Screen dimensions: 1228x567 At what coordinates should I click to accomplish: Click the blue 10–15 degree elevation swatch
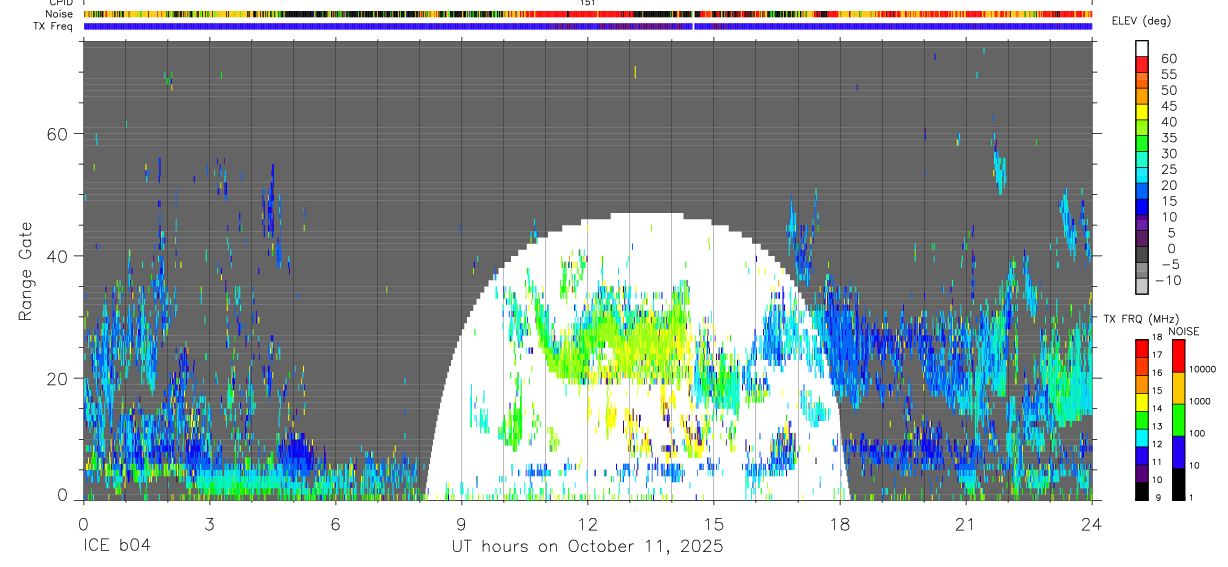pos(1142,207)
